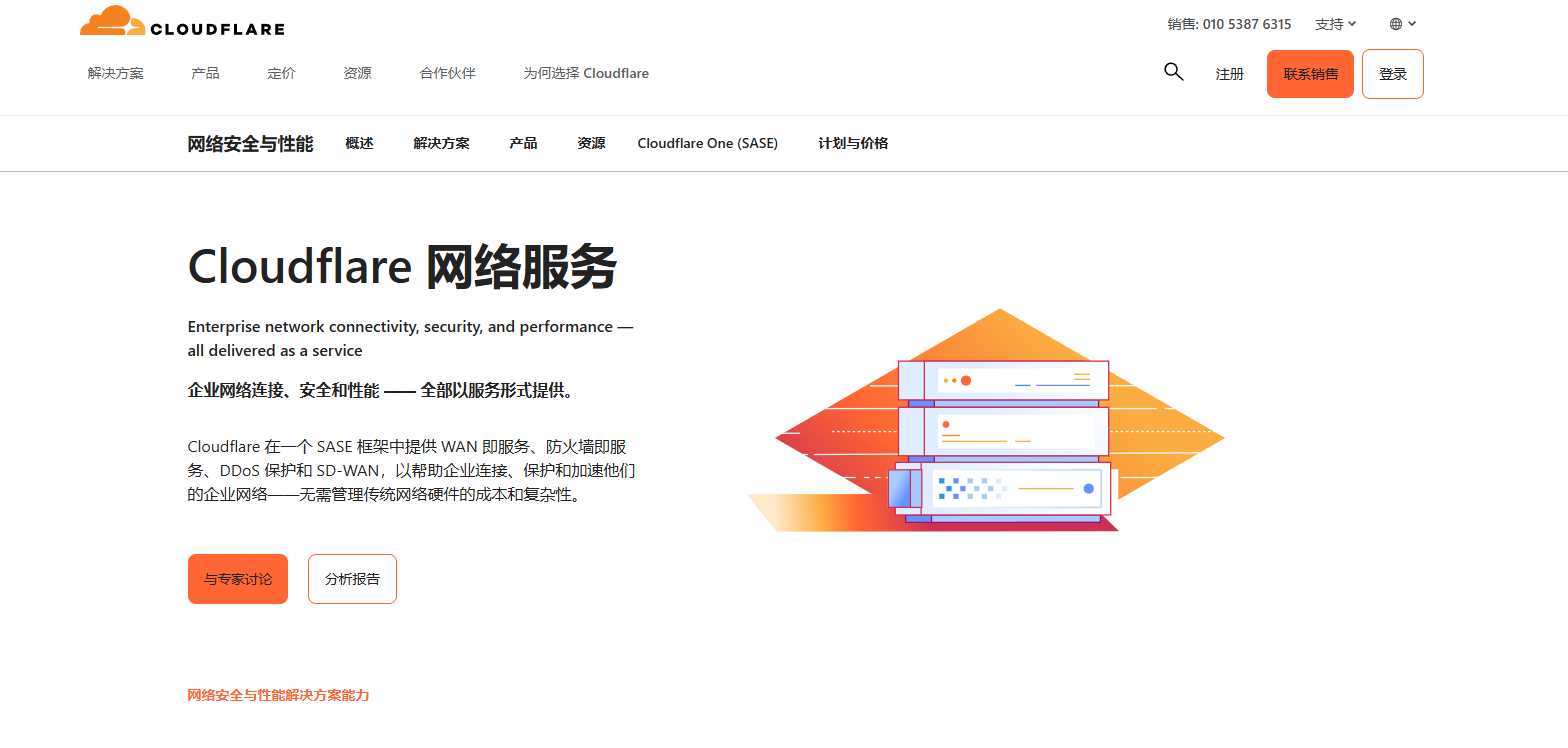Go to 定价 in top navigation
The height and width of the screenshot is (748, 1568).
tap(281, 73)
